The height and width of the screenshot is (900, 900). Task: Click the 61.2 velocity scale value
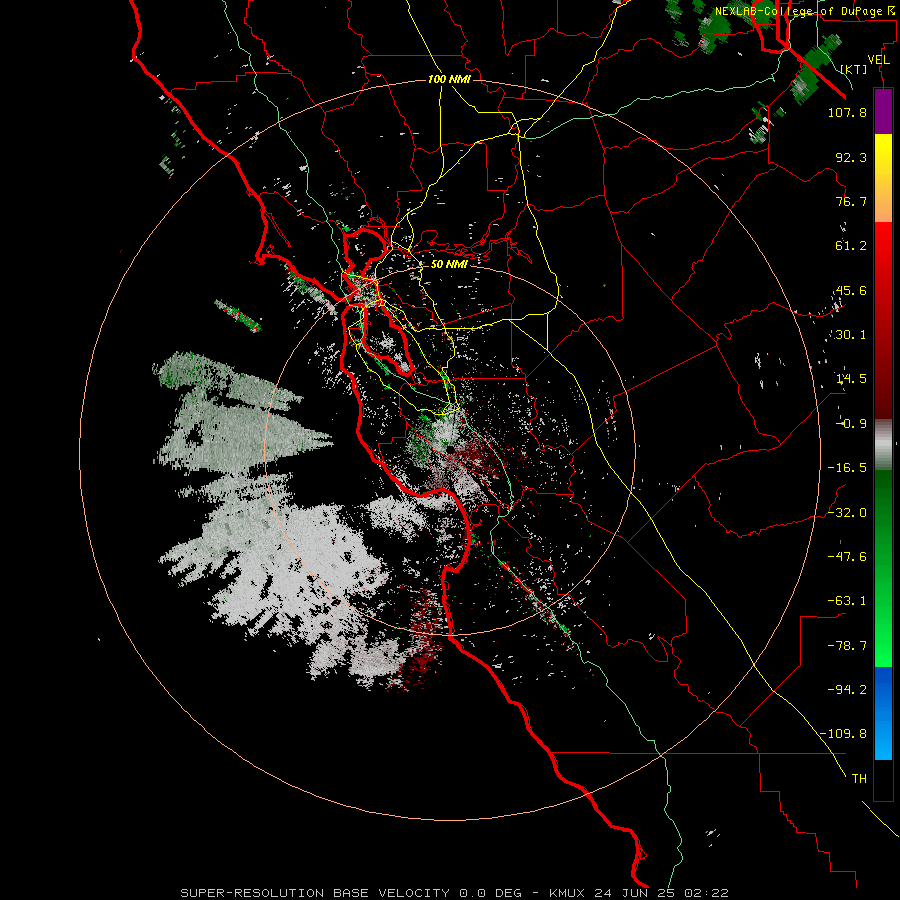click(x=851, y=246)
